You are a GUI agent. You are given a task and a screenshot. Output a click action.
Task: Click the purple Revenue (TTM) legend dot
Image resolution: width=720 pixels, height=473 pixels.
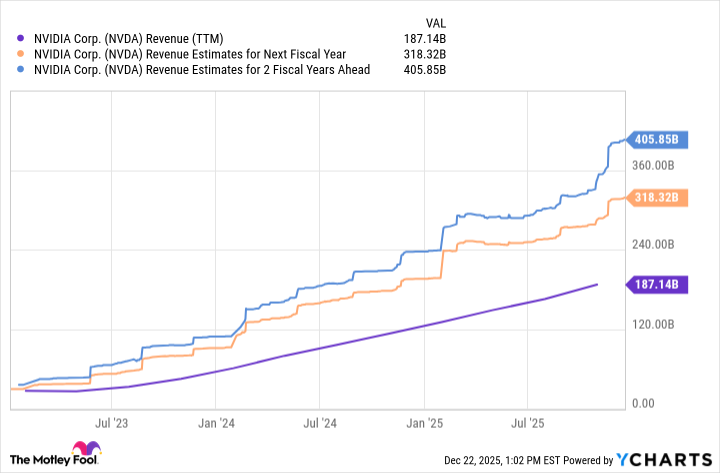20,39
